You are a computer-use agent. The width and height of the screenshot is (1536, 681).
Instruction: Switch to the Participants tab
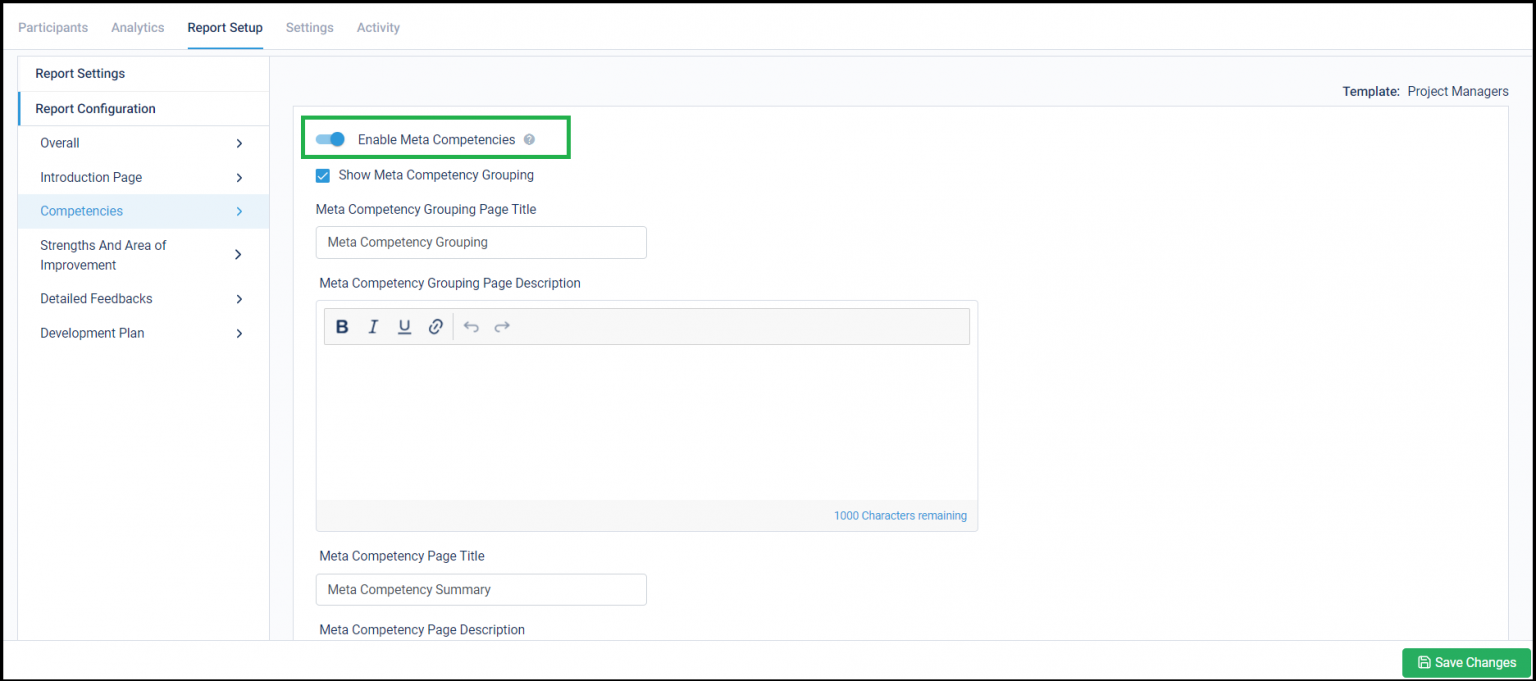click(x=53, y=27)
